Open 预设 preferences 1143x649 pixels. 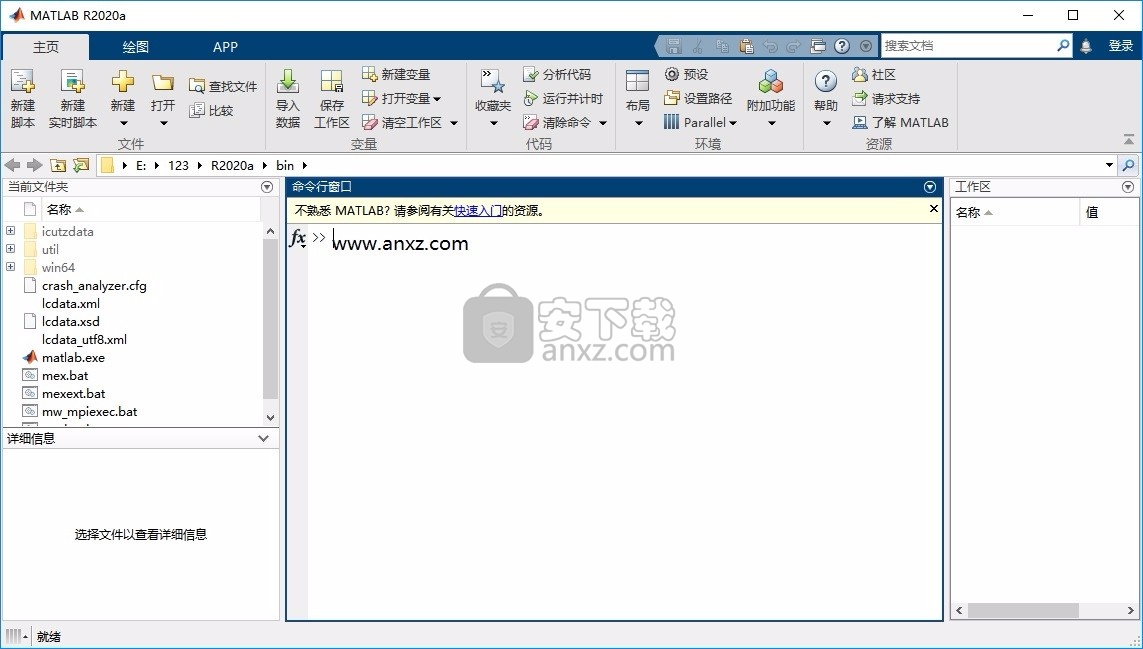tap(686, 74)
